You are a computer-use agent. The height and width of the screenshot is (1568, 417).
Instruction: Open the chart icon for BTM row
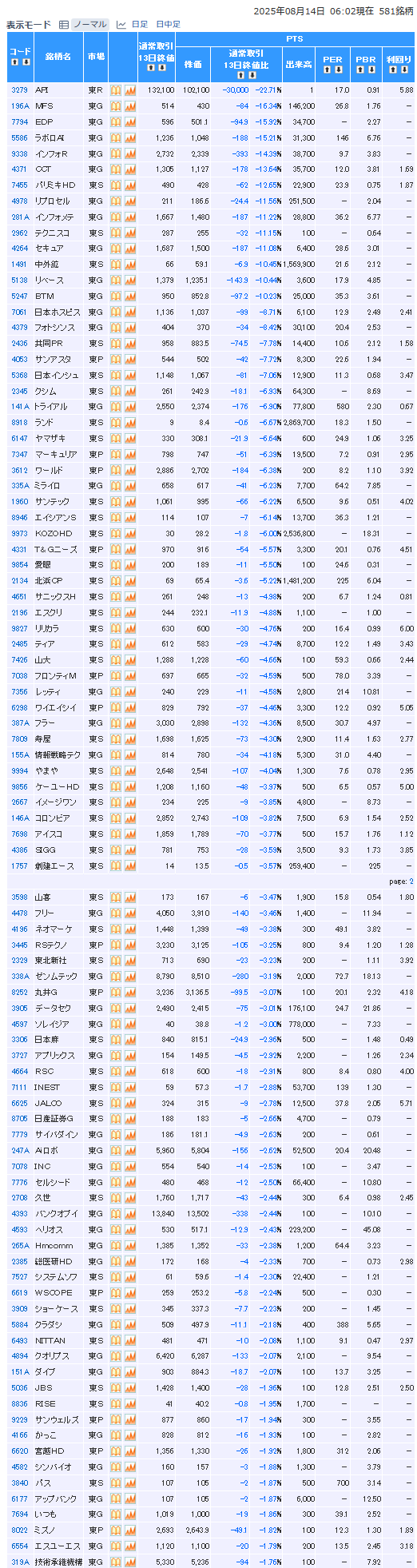129,296
